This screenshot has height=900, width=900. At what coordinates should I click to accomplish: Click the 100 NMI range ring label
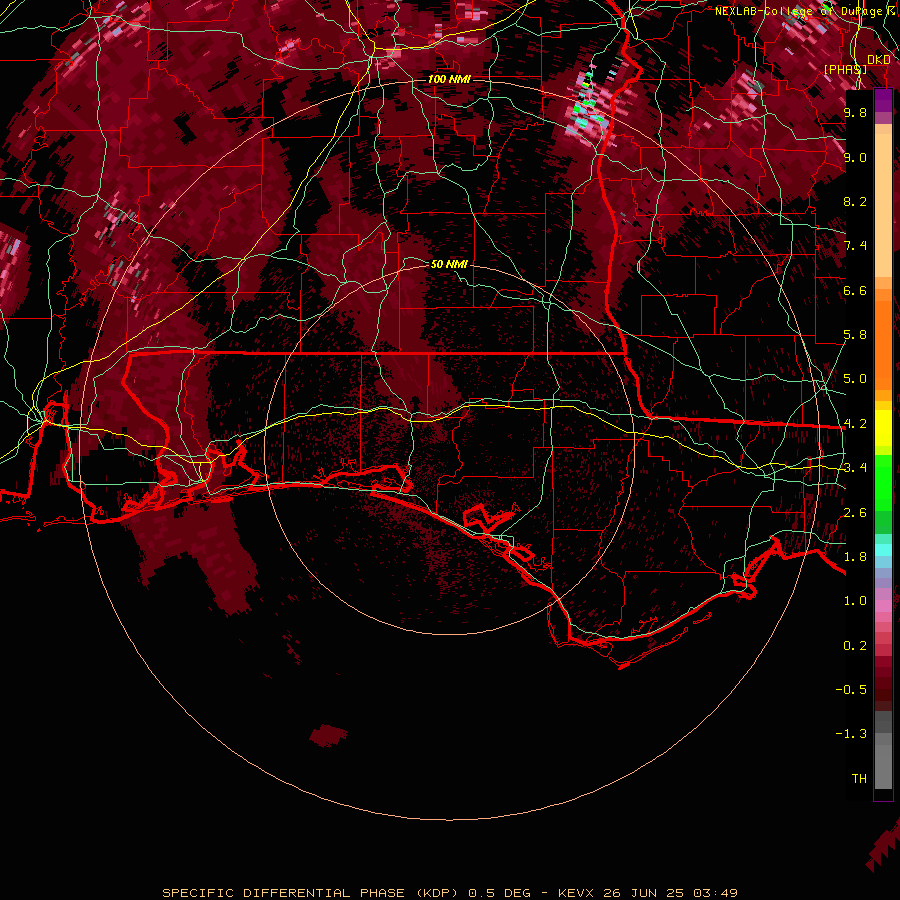coord(449,79)
